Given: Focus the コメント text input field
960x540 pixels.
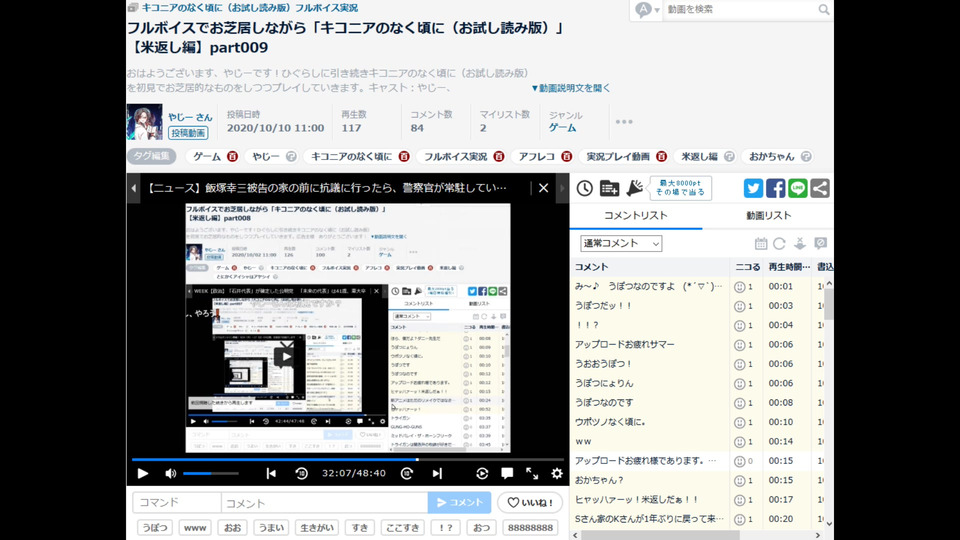Looking at the screenshot, I should (x=324, y=503).
